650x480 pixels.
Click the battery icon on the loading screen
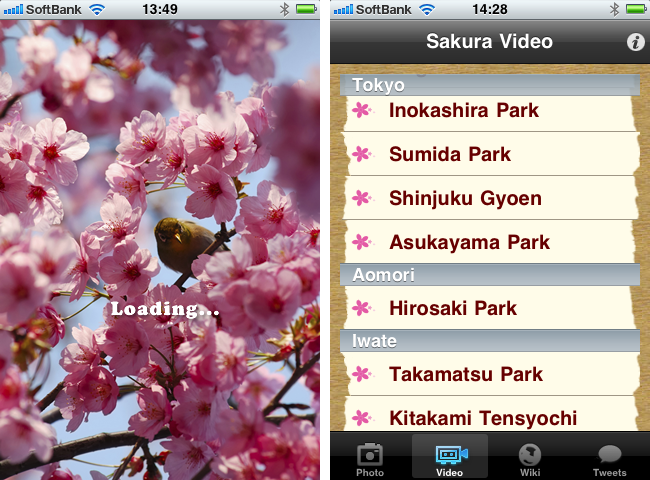pos(306,9)
